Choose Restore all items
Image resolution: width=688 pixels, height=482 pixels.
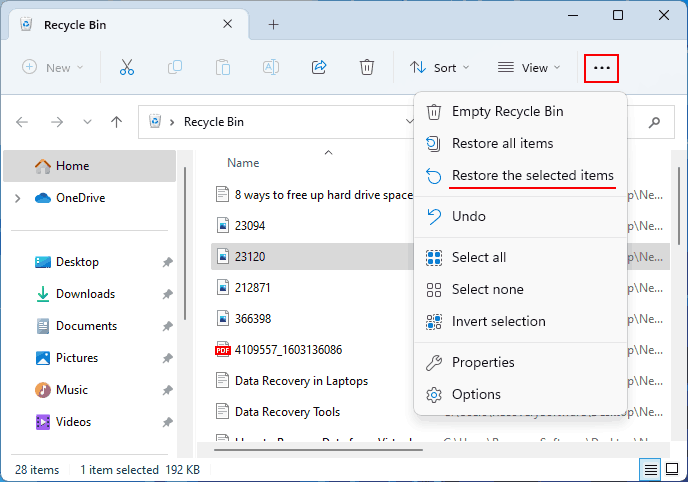[x=520, y=143]
